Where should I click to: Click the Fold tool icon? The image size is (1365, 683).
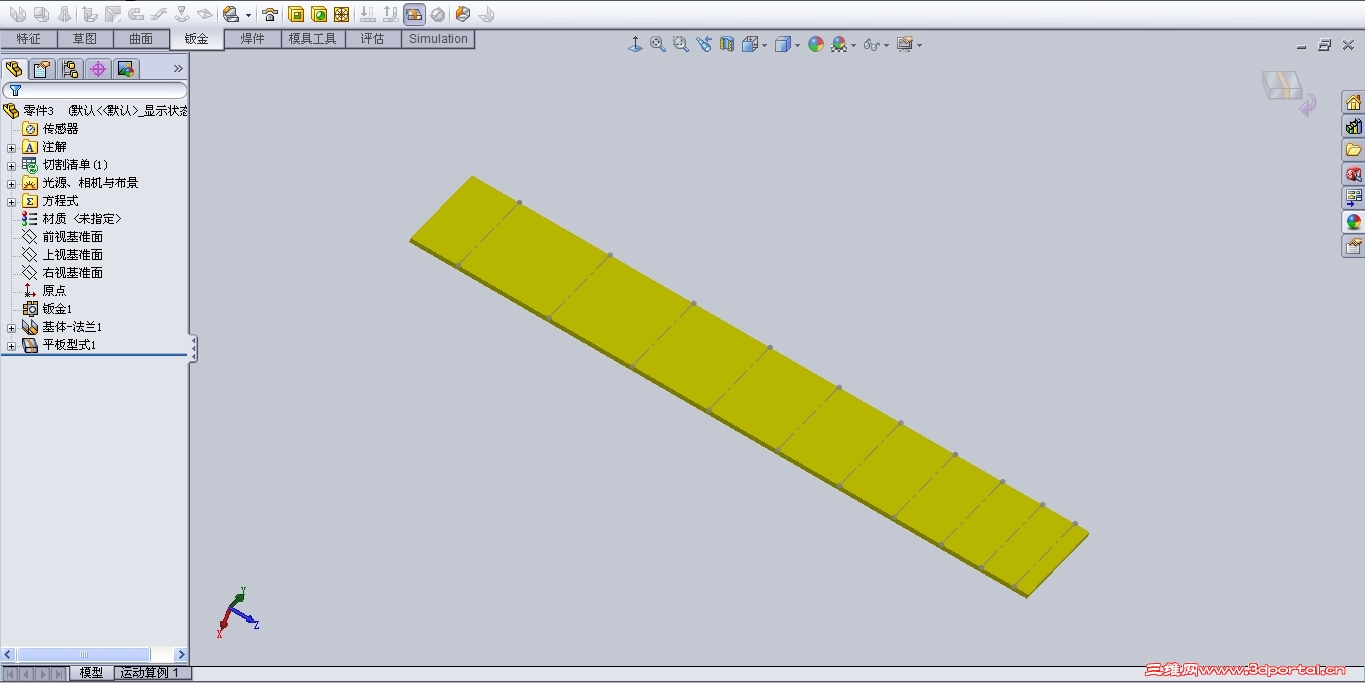[390, 14]
